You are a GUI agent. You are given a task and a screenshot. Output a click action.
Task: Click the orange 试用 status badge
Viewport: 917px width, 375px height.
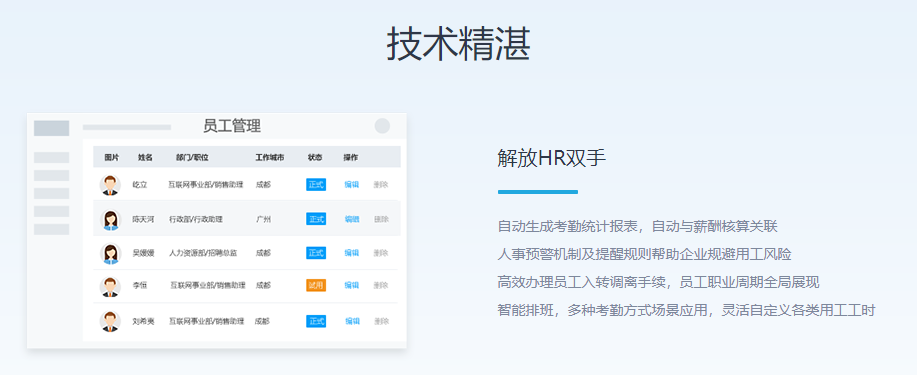[316, 285]
